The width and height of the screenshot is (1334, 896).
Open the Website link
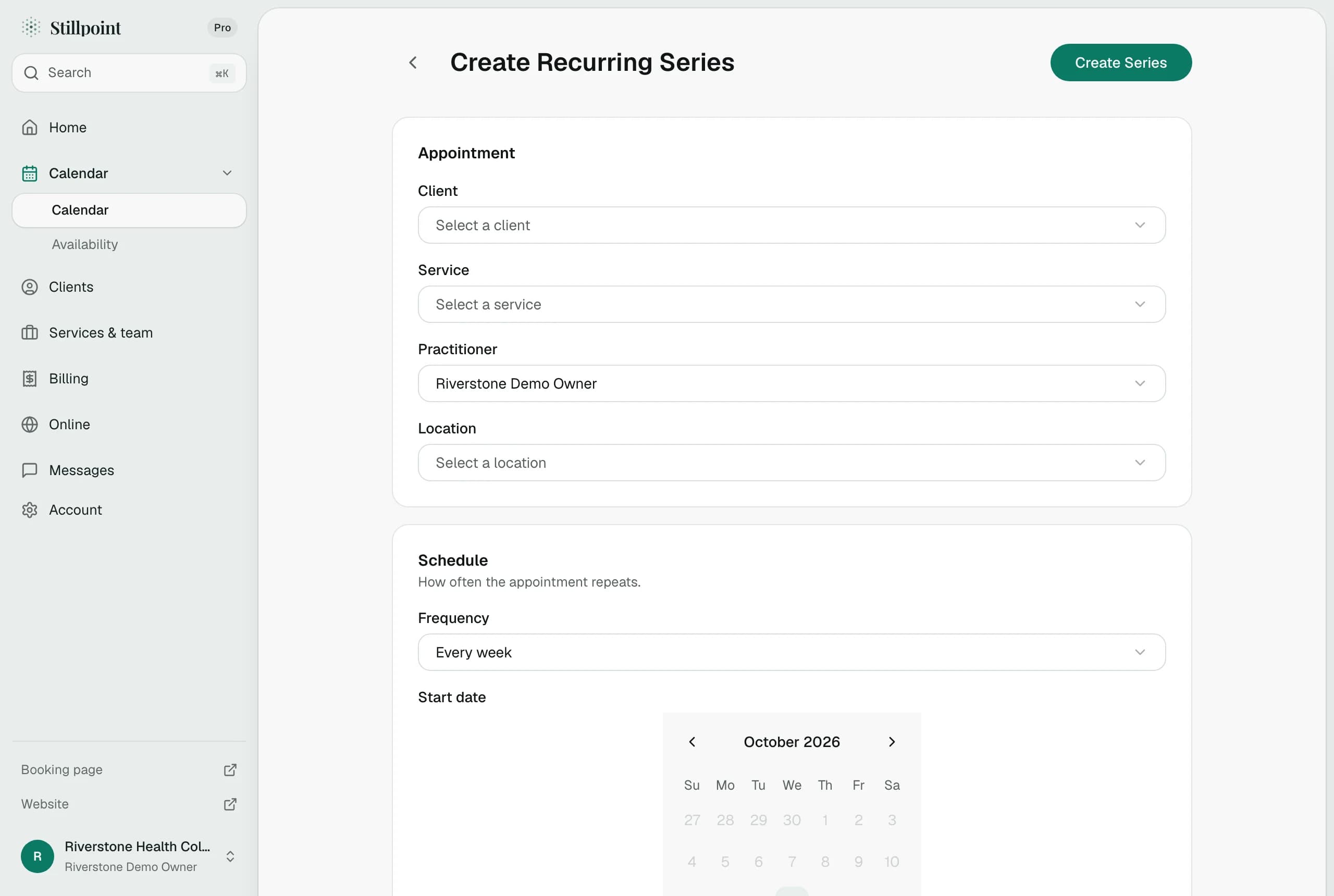[45, 804]
